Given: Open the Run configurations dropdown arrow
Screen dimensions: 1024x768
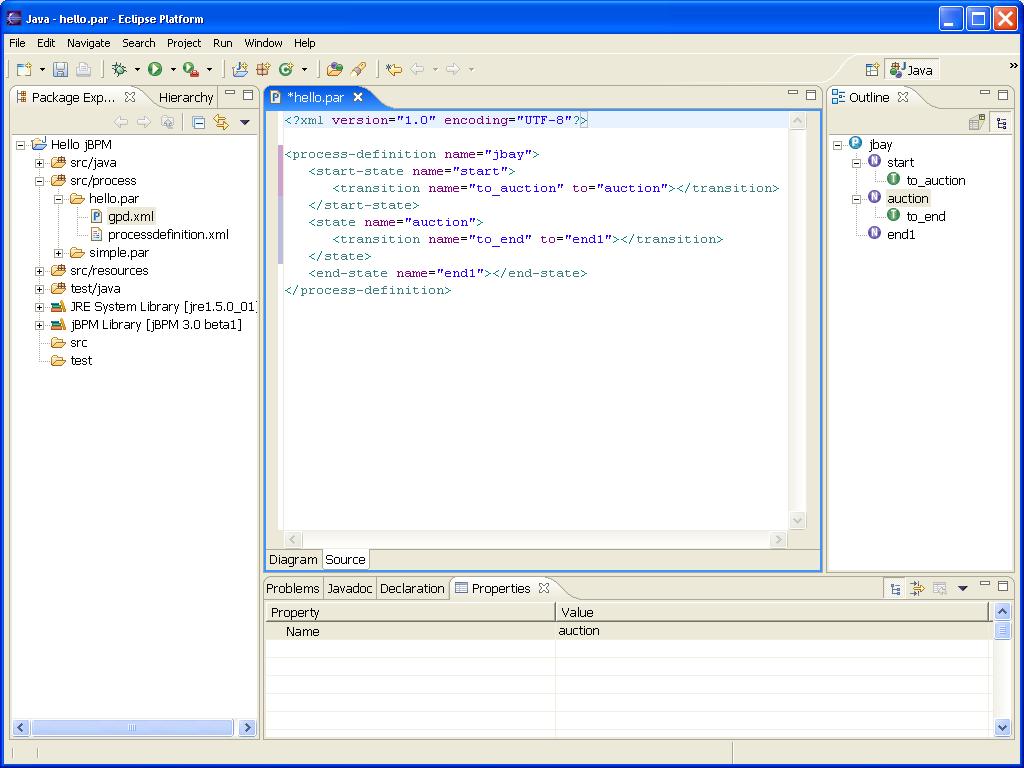Looking at the screenshot, I should click(x=173, y=69).
